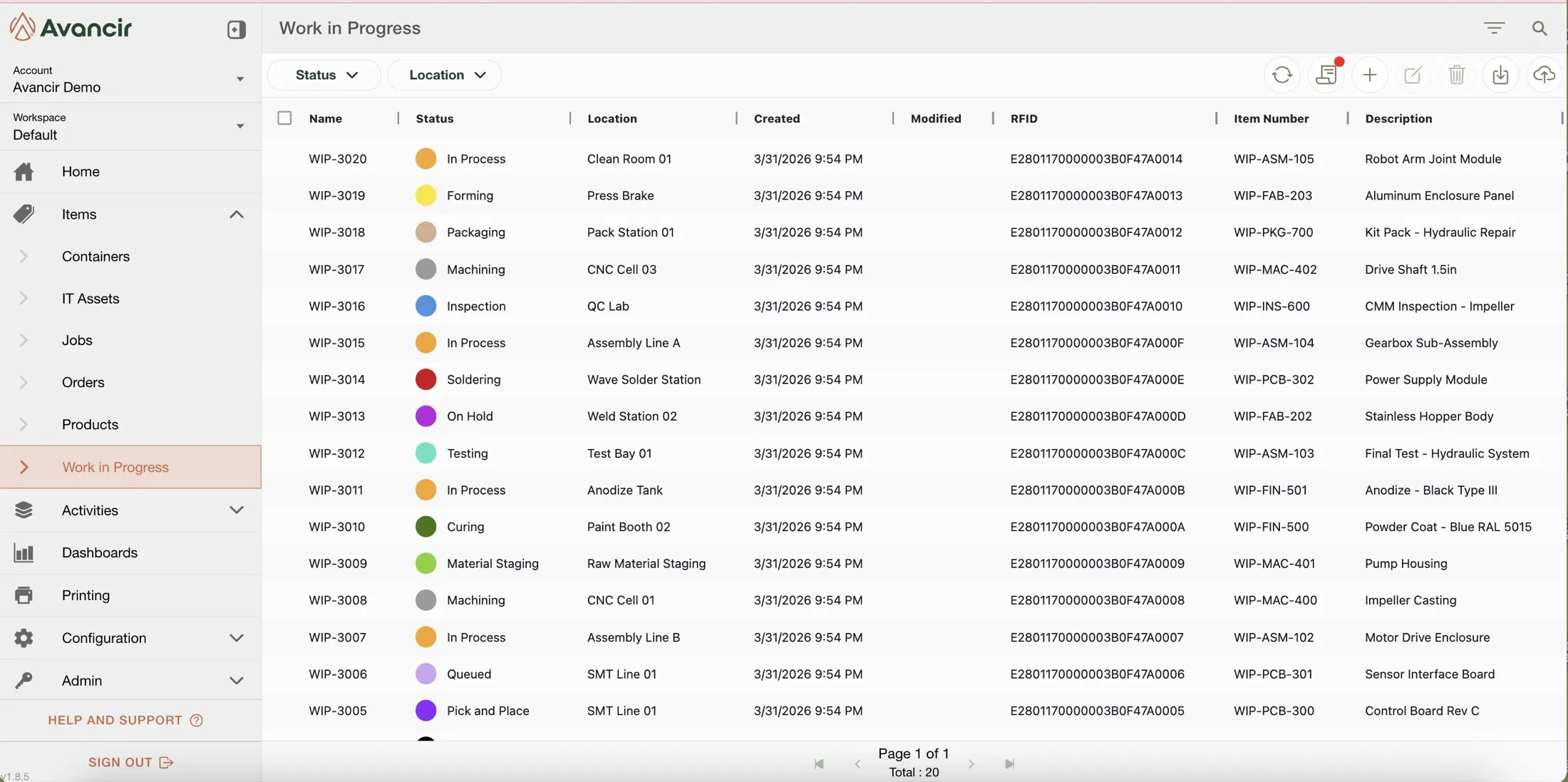The height and width of the screenshot is (782, 1568).
Task: Sort by the Item Number column header
Action: (x=1271, y=118)
